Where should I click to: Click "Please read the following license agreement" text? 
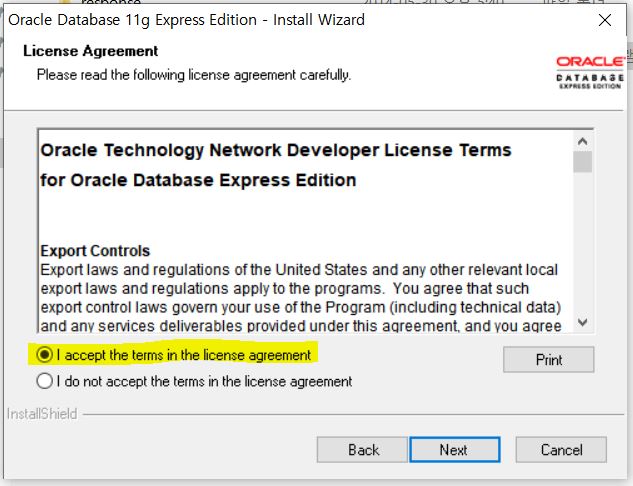tap(194, 75)
